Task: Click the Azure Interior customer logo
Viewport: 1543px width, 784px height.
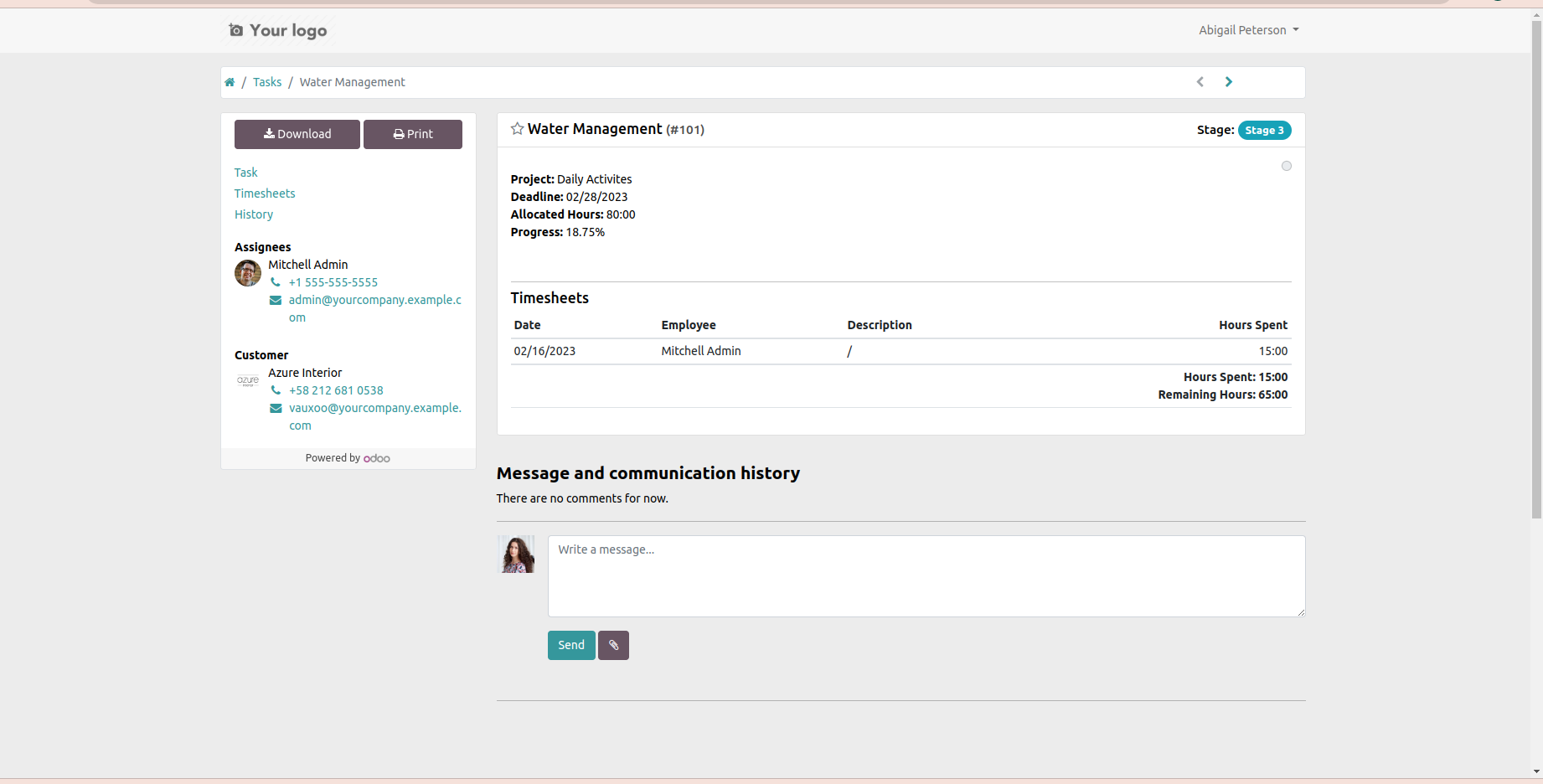Action: 248,380
